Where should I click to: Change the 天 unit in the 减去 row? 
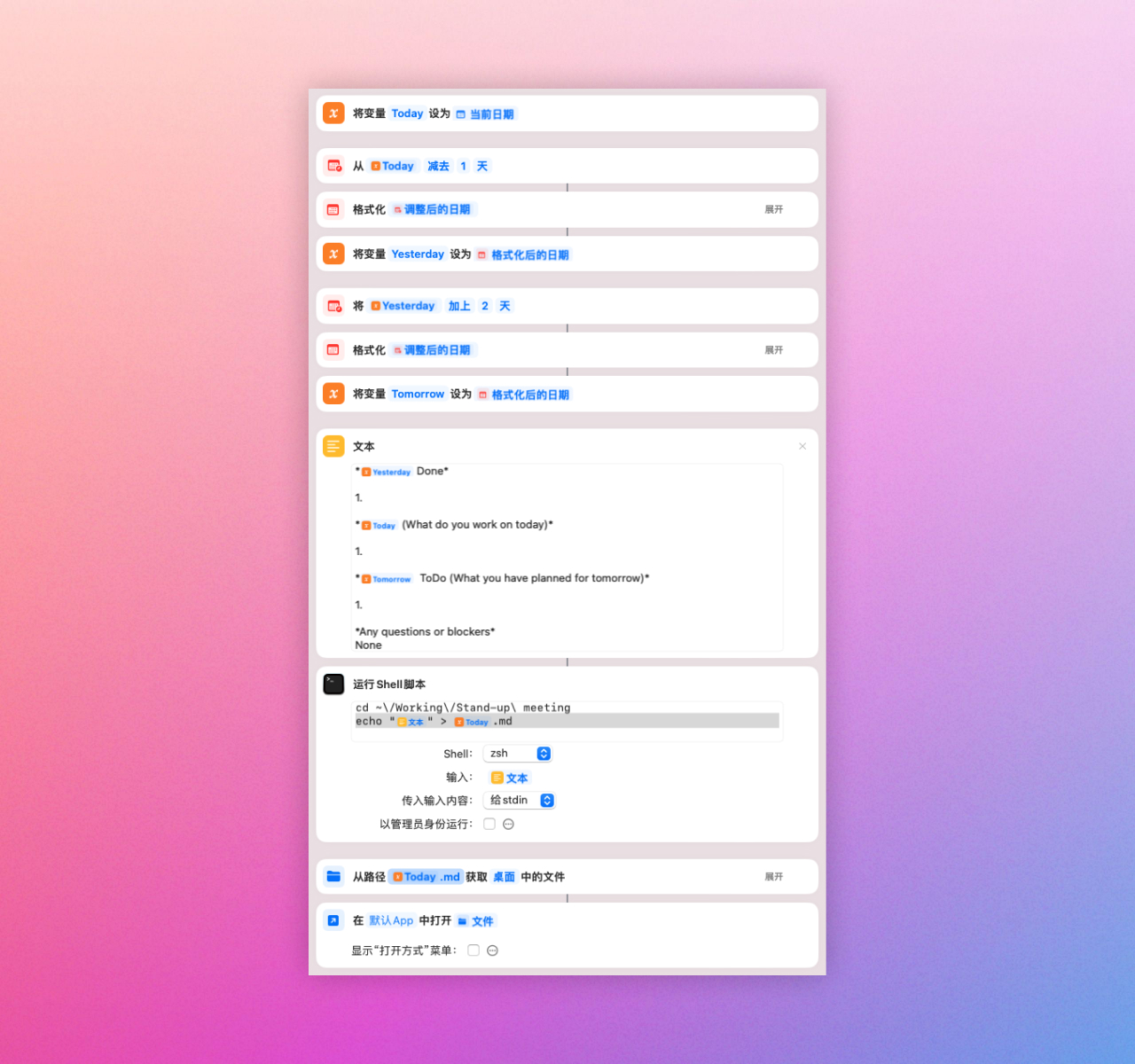click(x=482, y=166)
